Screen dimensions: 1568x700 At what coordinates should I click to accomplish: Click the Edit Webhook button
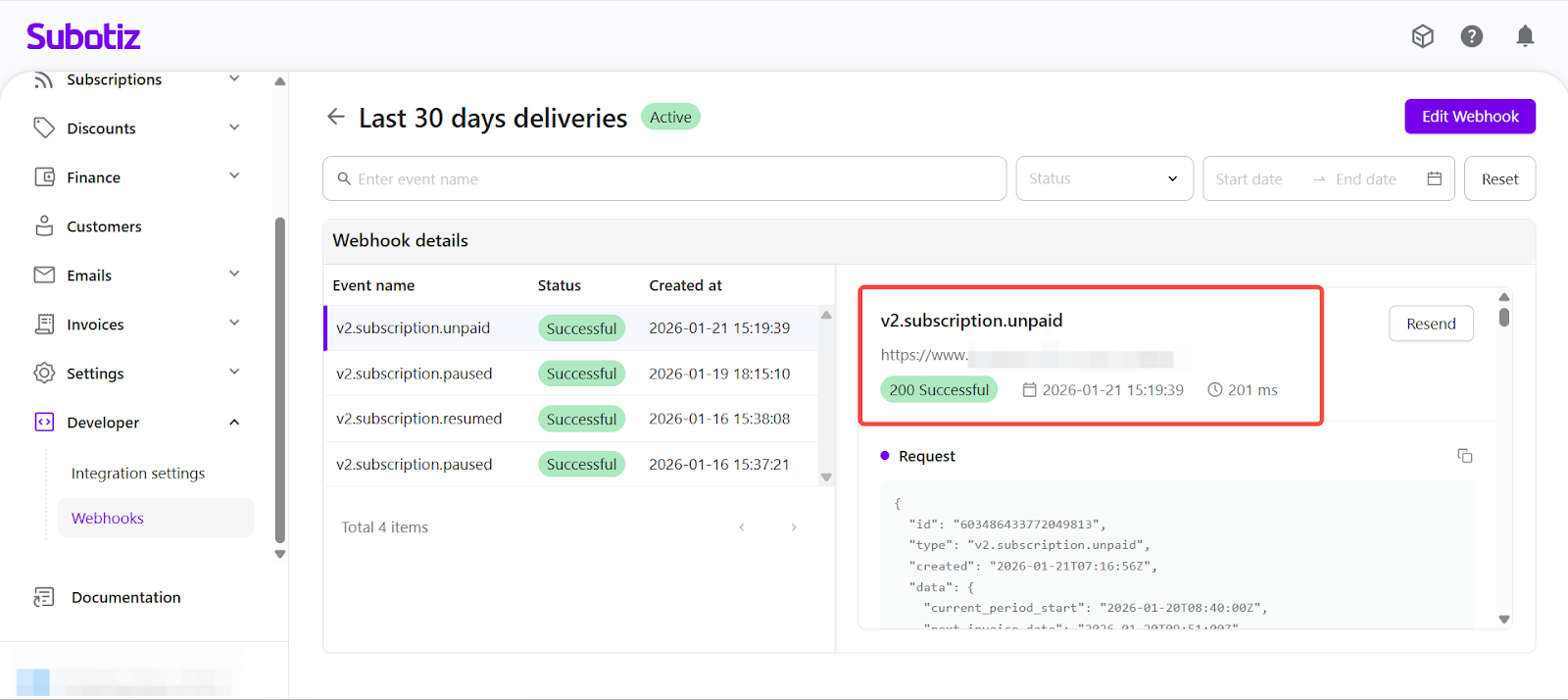1469,117
